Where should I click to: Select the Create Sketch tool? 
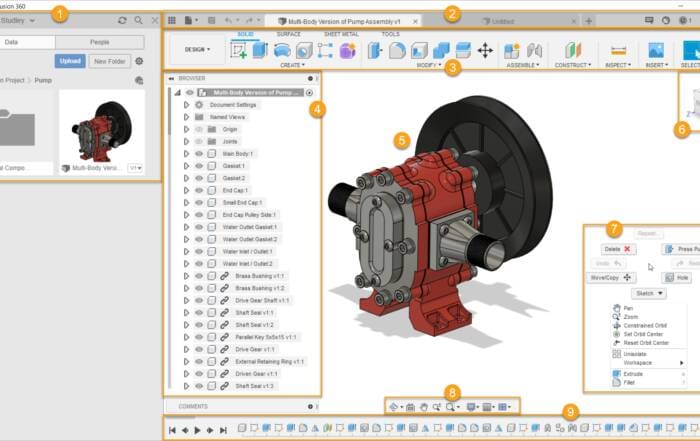238,50
